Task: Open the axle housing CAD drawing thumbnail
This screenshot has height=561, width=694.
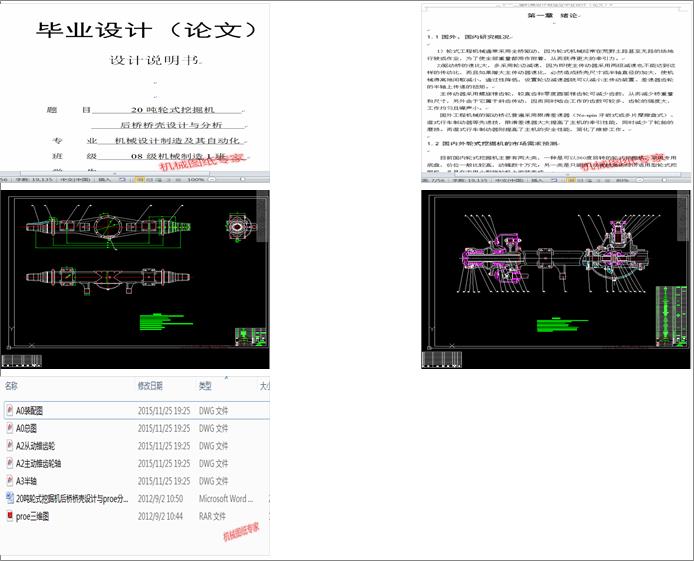Action: [x=135, y=280]
